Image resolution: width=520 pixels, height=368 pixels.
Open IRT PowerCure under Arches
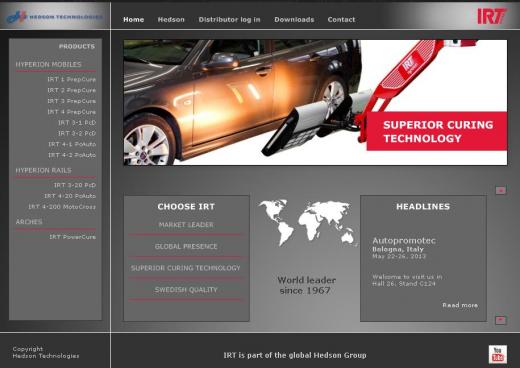click(72, 237)
